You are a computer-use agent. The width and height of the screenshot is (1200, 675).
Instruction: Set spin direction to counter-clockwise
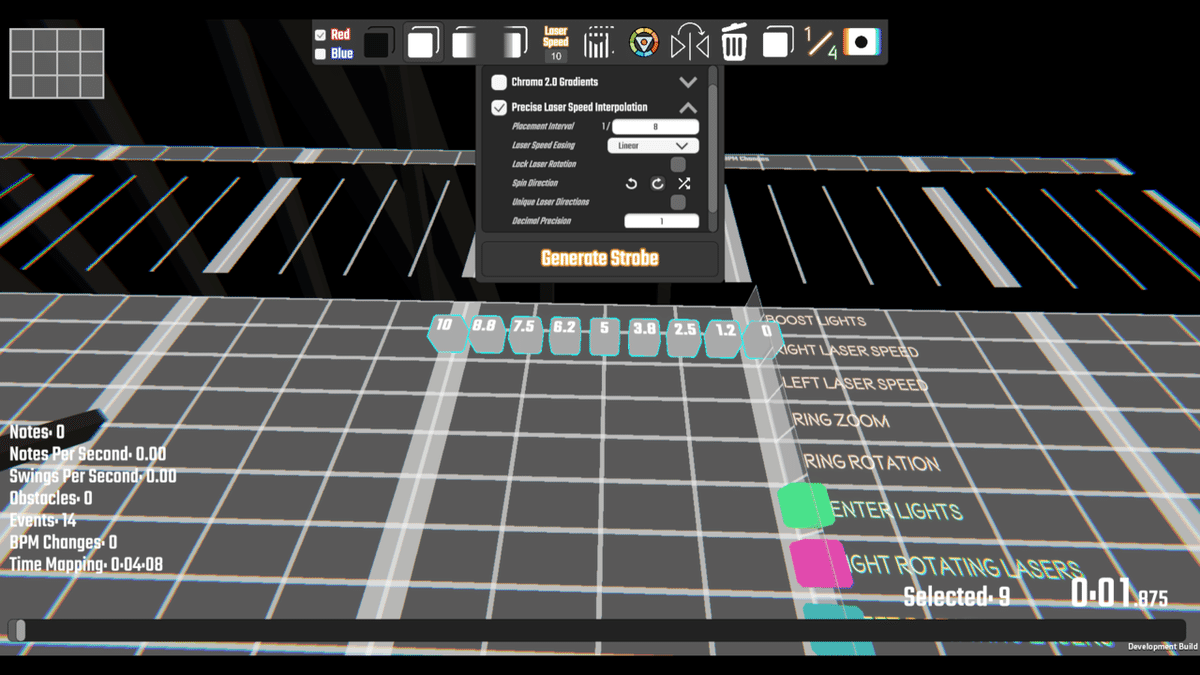coord(631,183)
